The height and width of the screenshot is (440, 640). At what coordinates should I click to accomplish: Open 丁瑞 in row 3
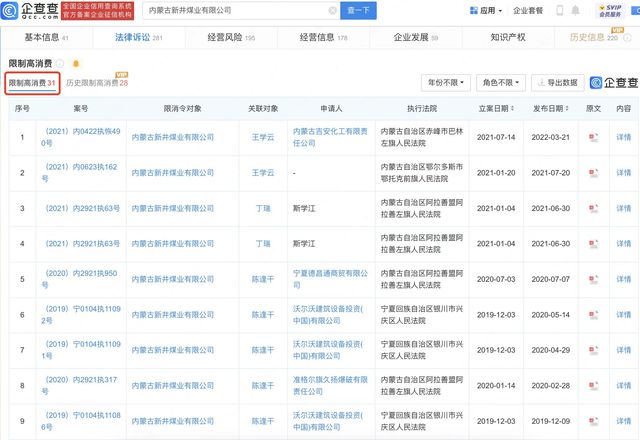263,209
